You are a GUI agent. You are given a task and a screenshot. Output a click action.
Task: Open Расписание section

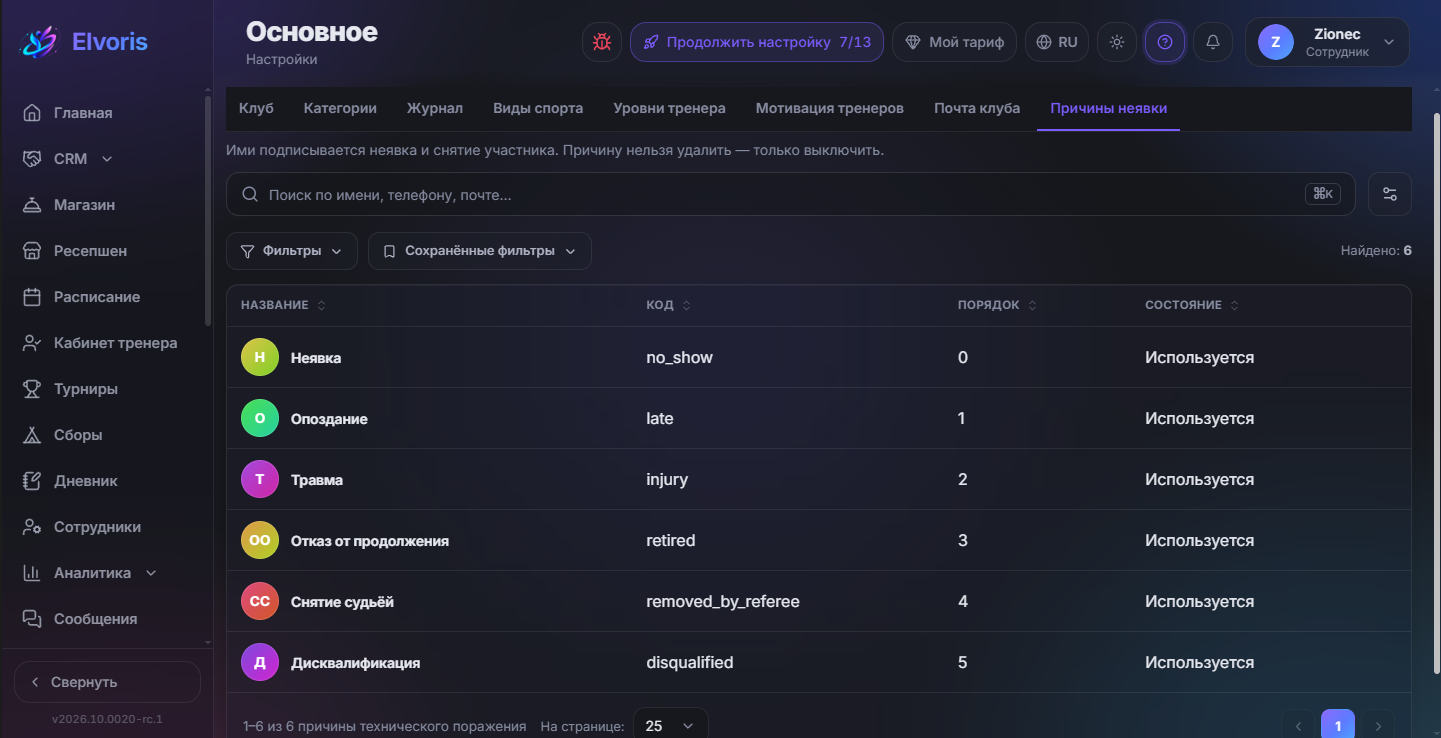[x=97, y=297]
